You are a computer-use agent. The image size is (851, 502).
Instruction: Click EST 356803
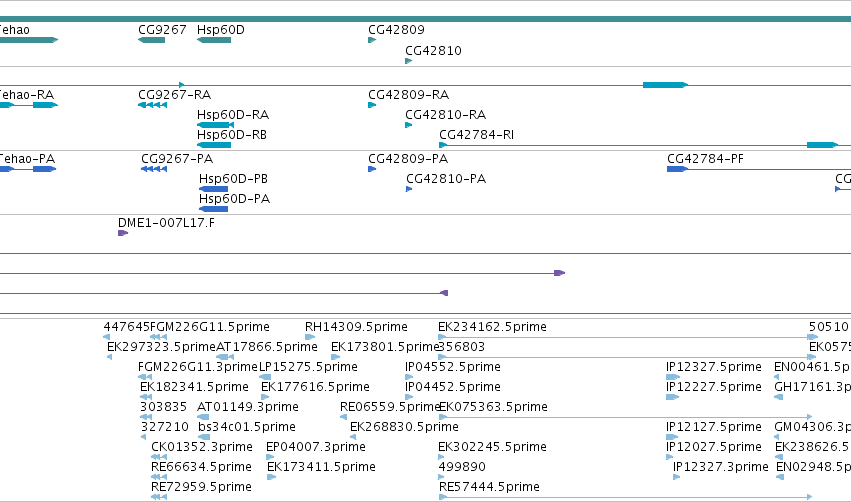(461, 347)
